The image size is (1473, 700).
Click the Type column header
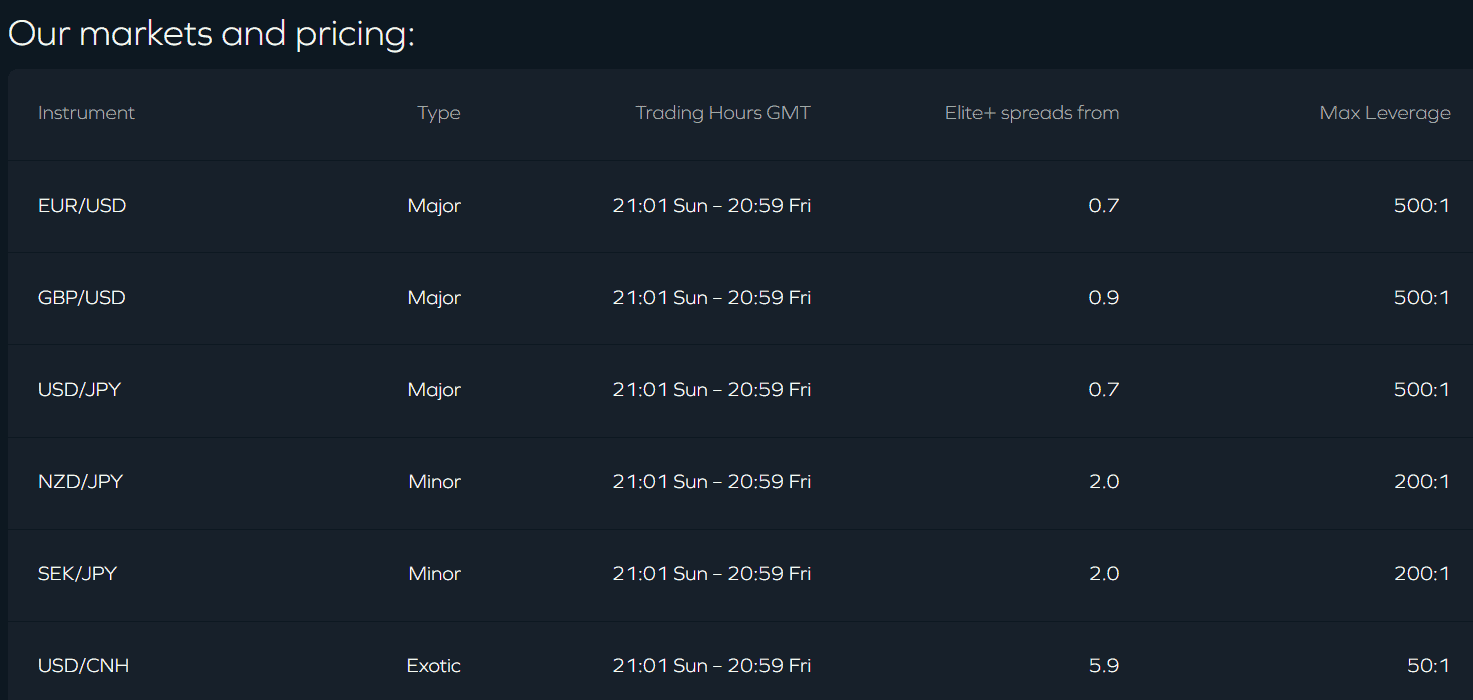(439, 113)
